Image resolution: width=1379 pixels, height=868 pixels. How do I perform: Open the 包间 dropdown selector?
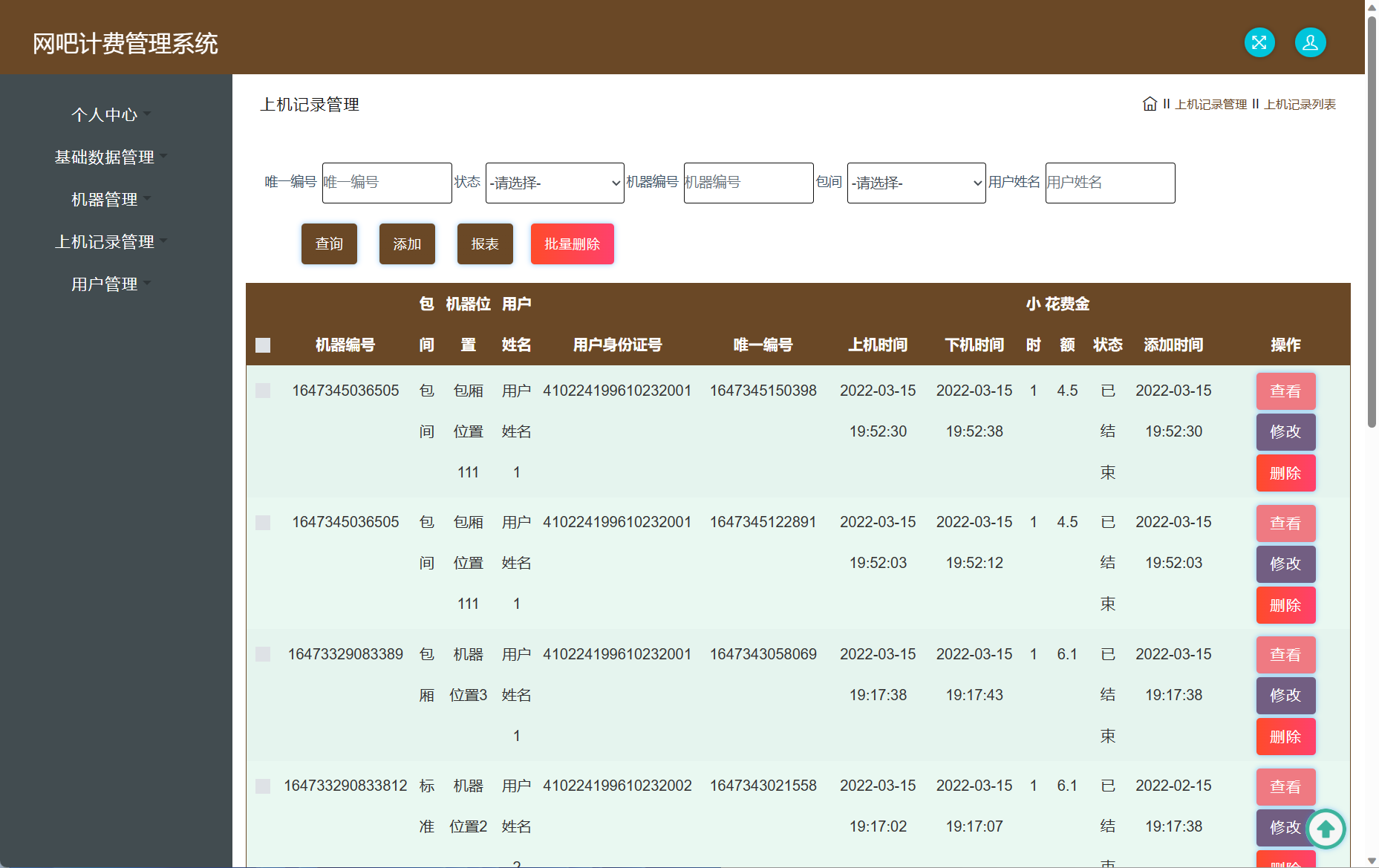916,183
